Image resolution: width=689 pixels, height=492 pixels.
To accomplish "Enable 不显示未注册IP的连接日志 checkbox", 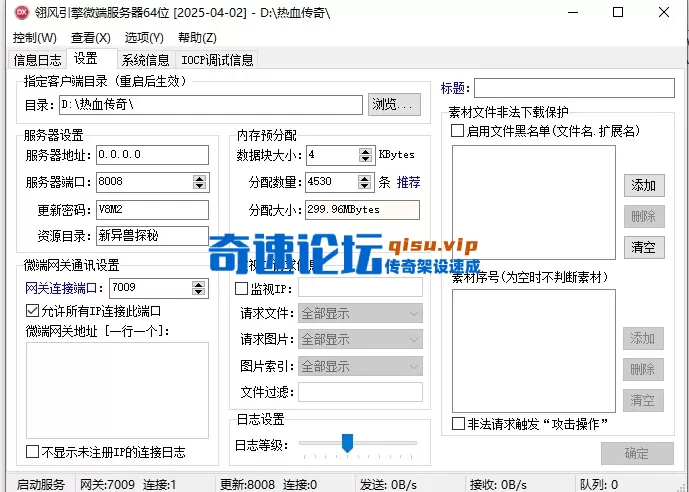I will [x=32, y=452].
